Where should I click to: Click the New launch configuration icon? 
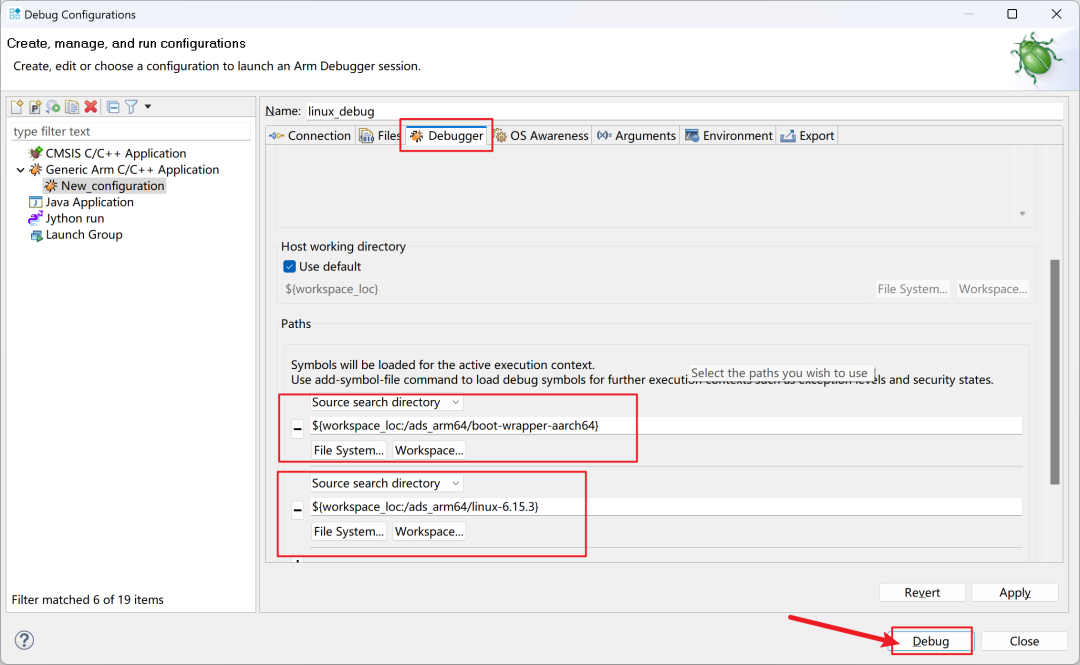coord(17,107)
